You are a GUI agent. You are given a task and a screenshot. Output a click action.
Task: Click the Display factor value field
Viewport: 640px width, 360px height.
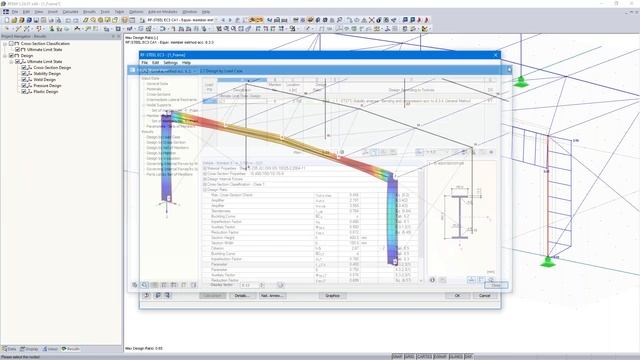tap(250, 285)
